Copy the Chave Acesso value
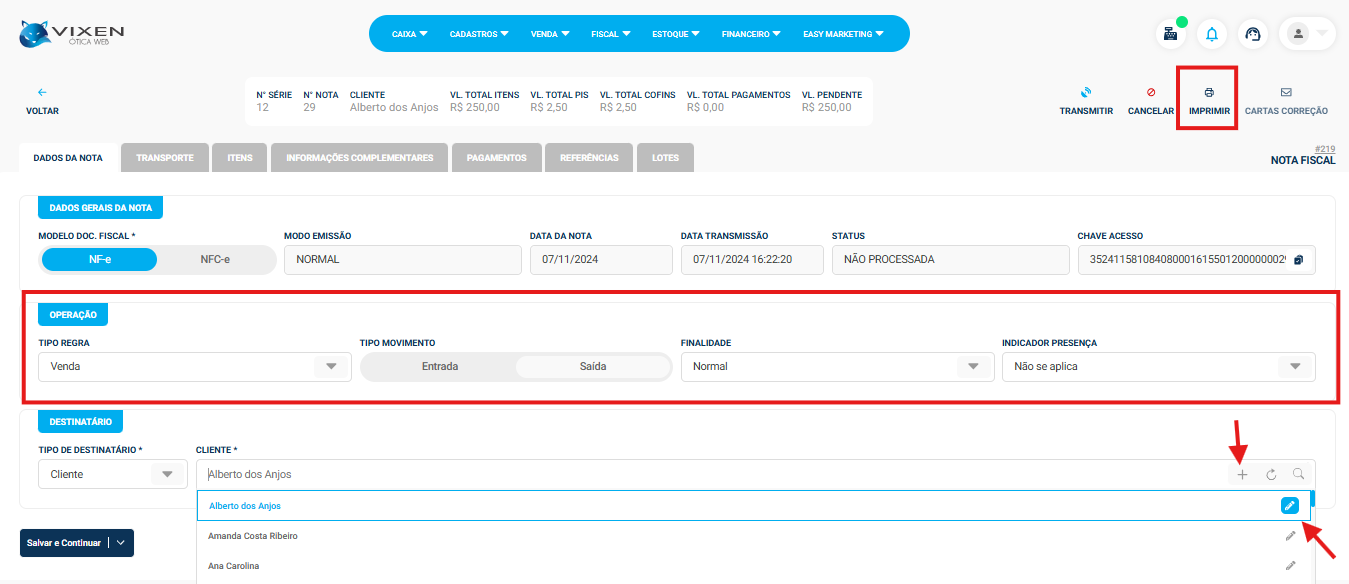 (1298, 260)
